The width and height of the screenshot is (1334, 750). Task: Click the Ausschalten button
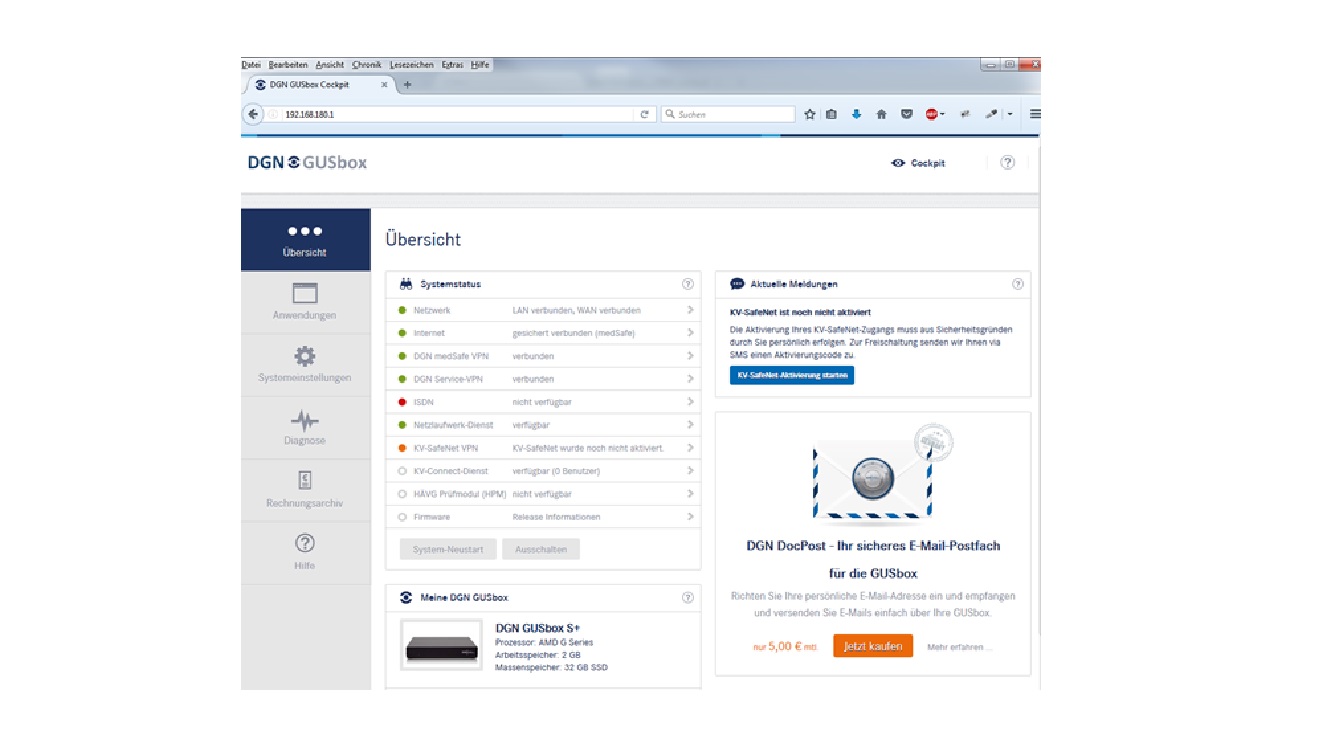[x=541, y=550]
